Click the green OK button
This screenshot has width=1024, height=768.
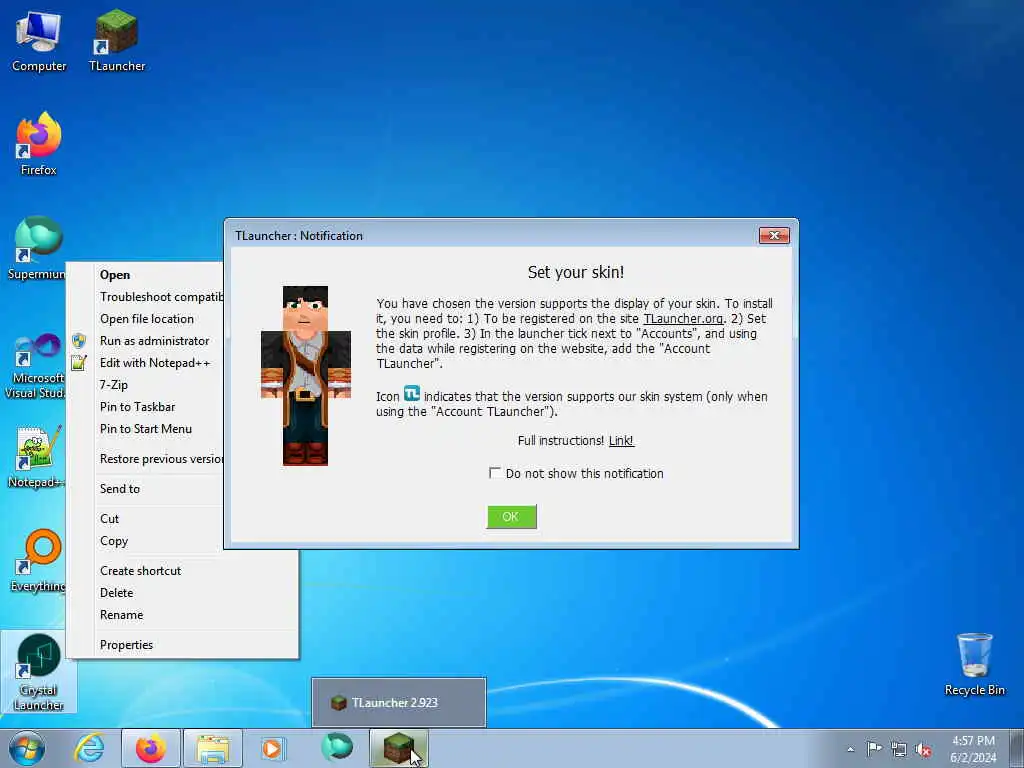511,517
